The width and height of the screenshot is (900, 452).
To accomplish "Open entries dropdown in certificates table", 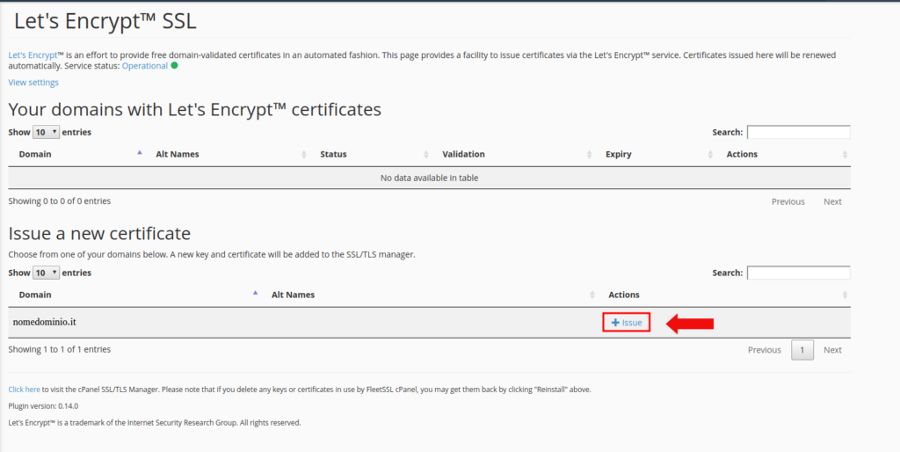I will pos(46,132).
